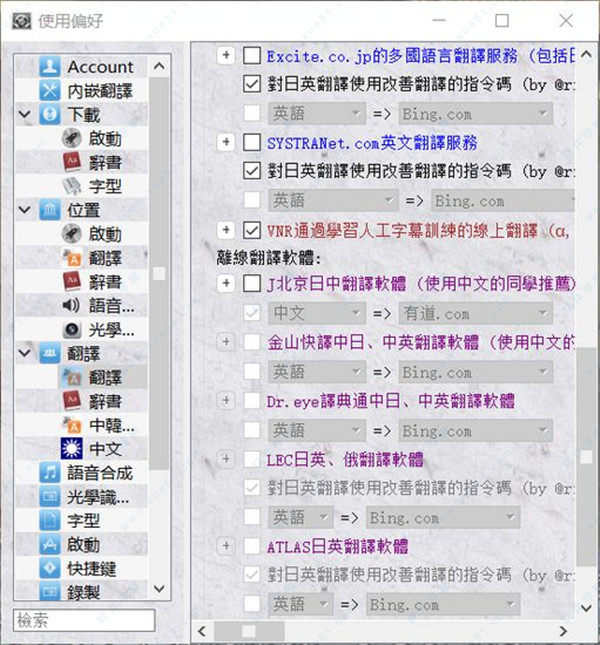The height and width of the screenshot is (645, 600).
Task: Expand plus button beside Excite.co.jp
Action: tap(226, 55)
